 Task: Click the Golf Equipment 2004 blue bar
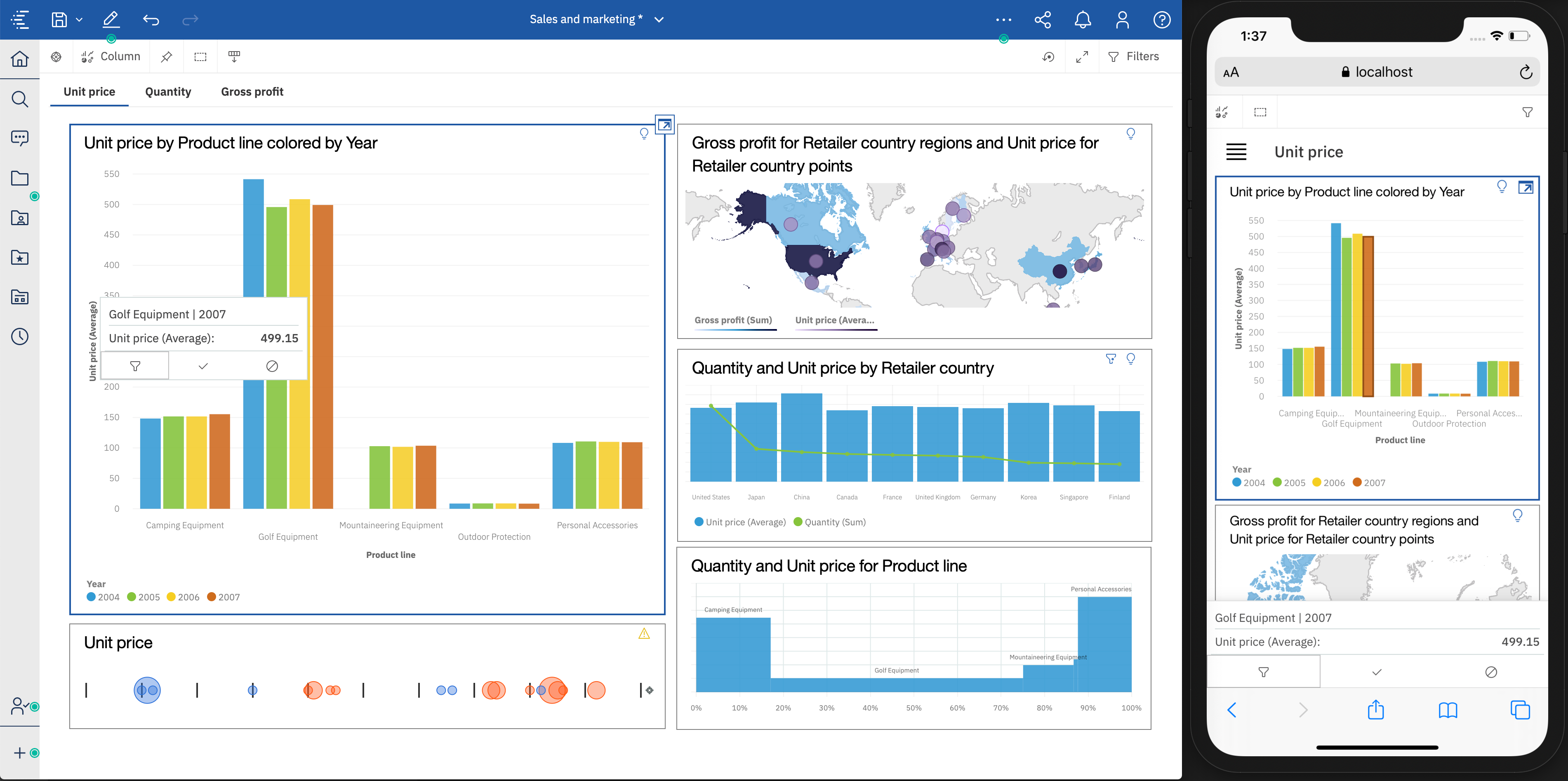tap(253, 238)
